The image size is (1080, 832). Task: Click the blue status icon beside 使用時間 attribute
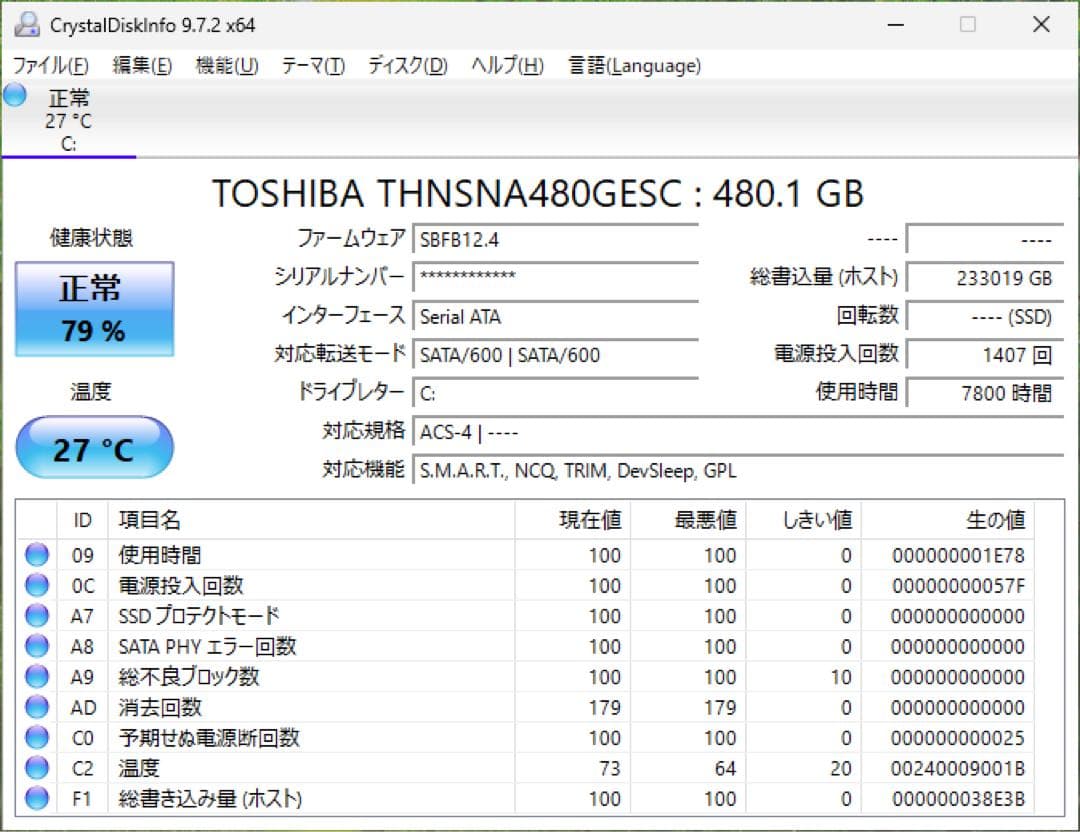pyautogui.click(x=35, y=555)
